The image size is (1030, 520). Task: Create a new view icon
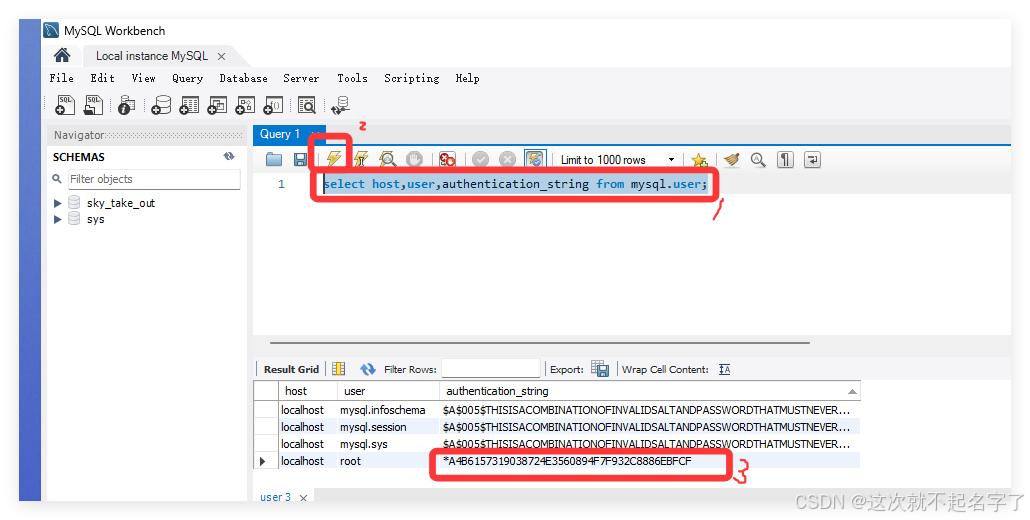217,105
